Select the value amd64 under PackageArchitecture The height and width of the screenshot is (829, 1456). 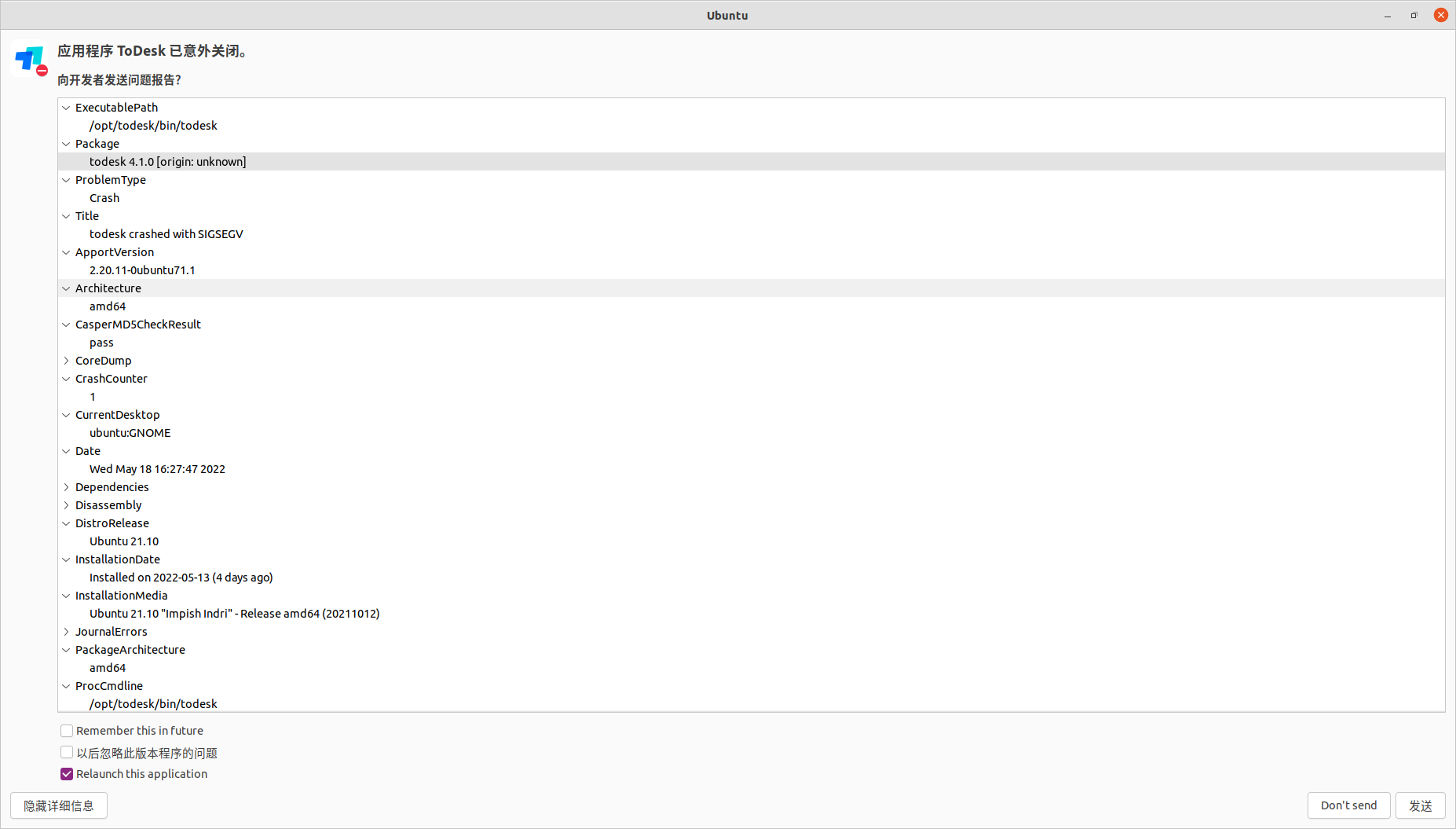coord(108,668)
